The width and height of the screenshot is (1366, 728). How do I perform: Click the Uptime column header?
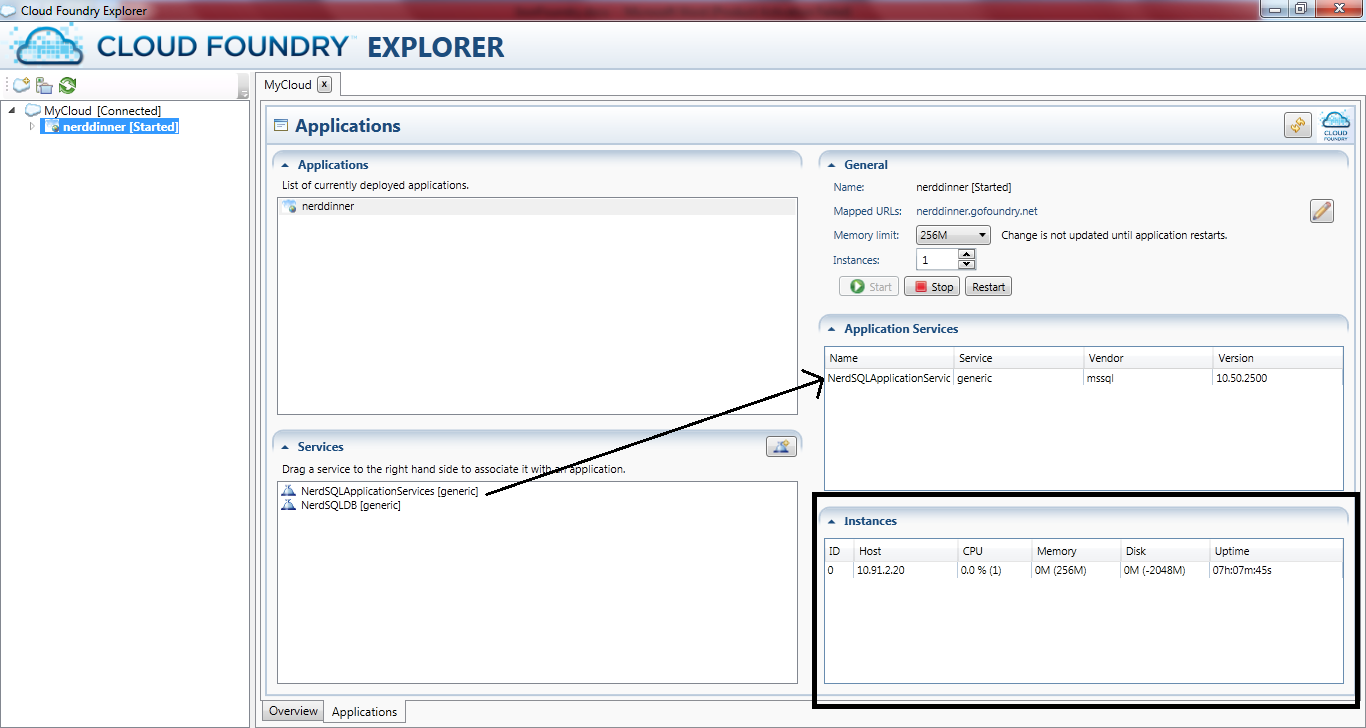tap(1276, 551)
